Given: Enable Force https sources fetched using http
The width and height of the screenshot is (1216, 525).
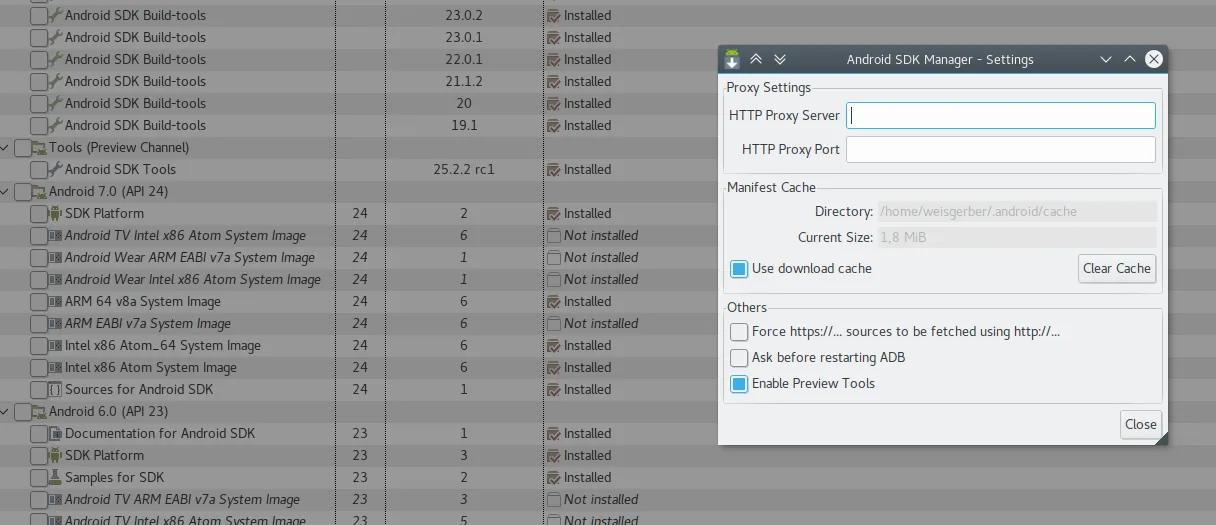Looking at the screenshot, I should pos(739,331).
